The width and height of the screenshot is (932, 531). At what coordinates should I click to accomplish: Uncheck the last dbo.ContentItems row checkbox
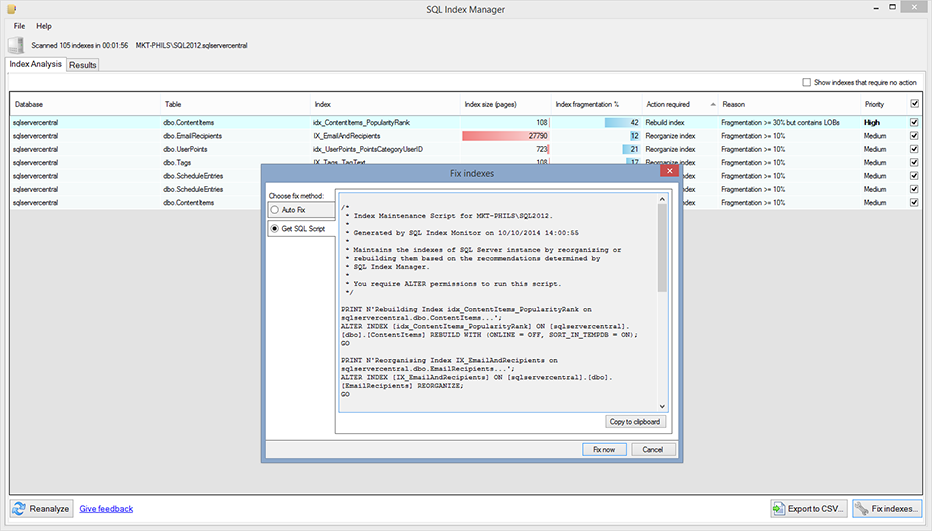[914, 202]
